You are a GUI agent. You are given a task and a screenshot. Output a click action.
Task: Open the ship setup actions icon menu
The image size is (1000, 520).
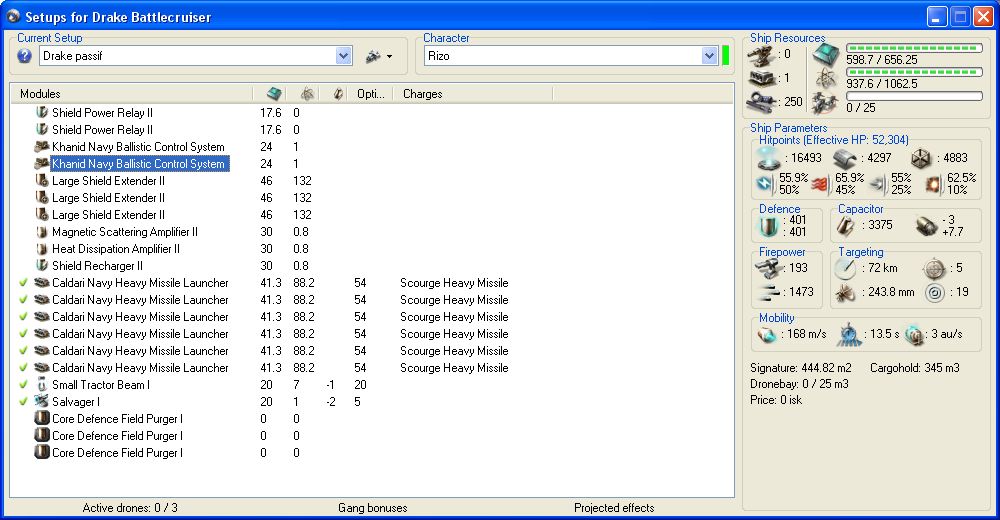(373, 56)
